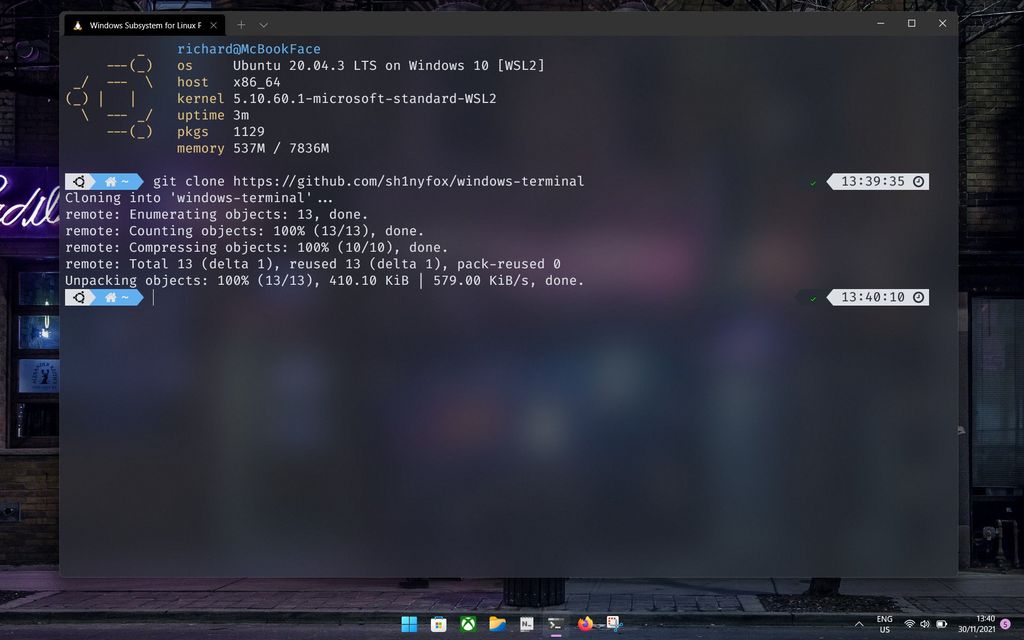Viewport: 1024px width, 640px height.
Task: Open the Snipping Tool from the taskbar
Action: (612, 623)
